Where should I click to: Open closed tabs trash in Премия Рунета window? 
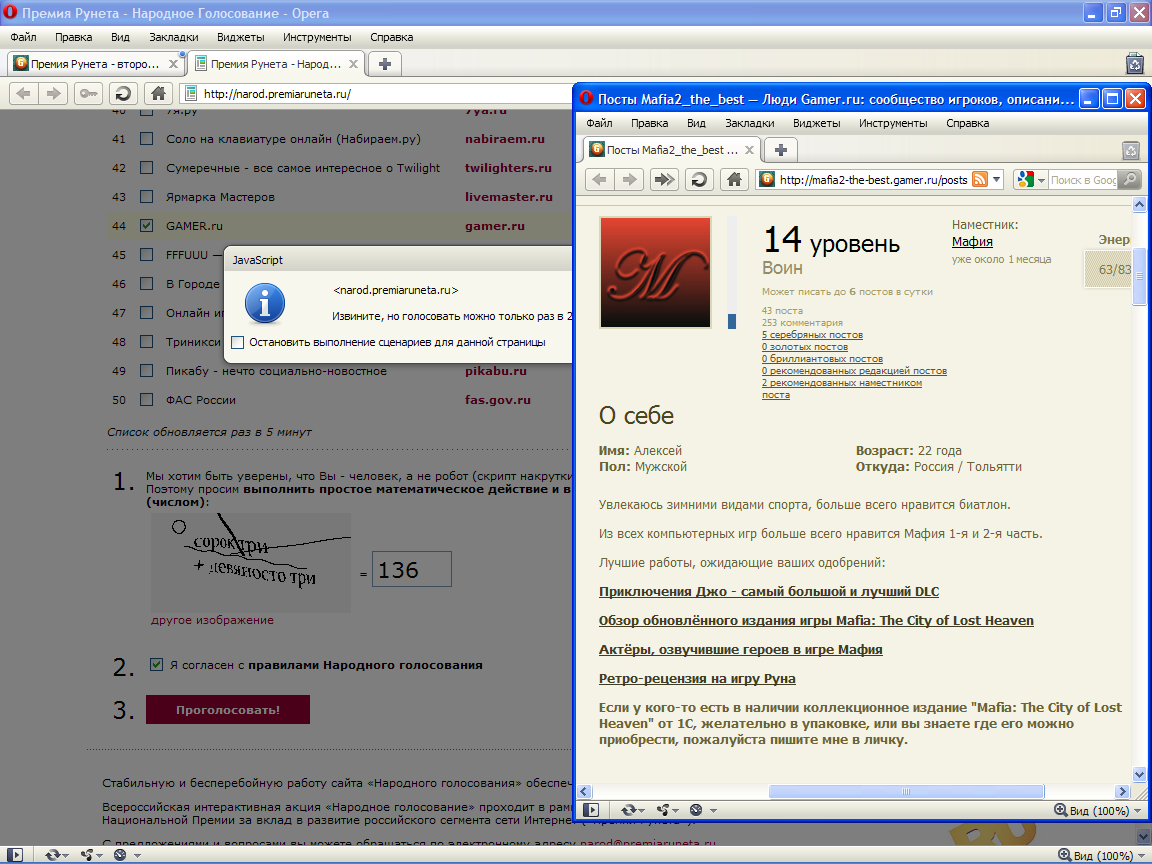(x=1135, y=64)
